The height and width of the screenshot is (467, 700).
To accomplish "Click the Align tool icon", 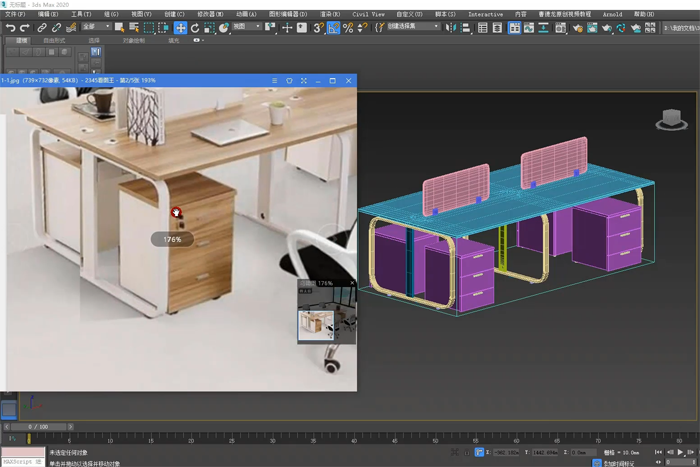I will [466, 28].
